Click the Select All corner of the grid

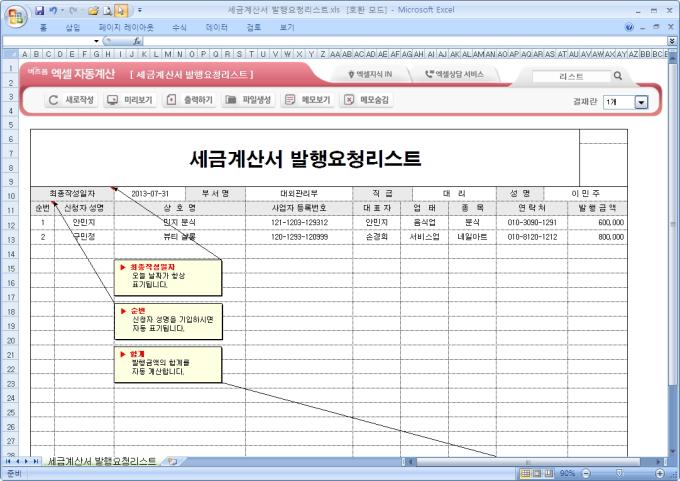(10, 54)
